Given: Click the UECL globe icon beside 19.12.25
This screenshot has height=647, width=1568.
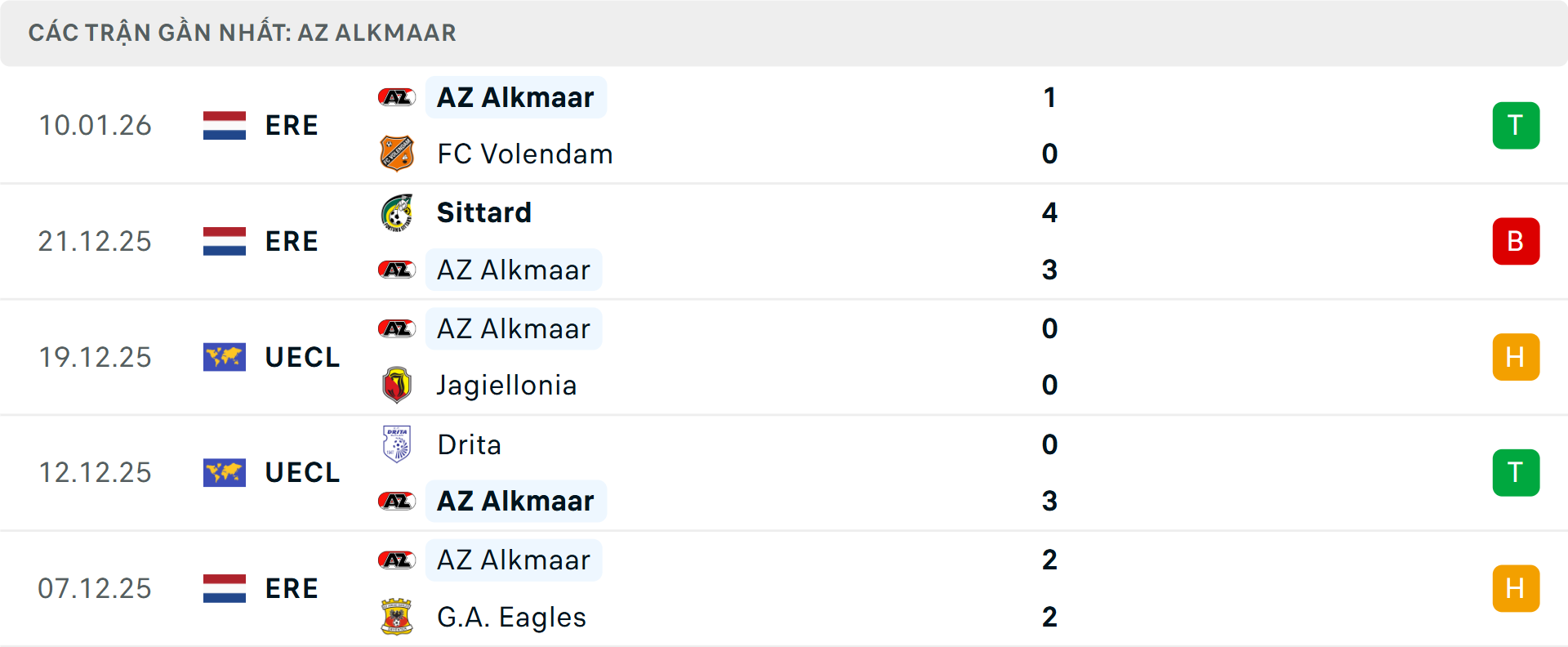Looking at the screenshot, I should coord(225,357).
